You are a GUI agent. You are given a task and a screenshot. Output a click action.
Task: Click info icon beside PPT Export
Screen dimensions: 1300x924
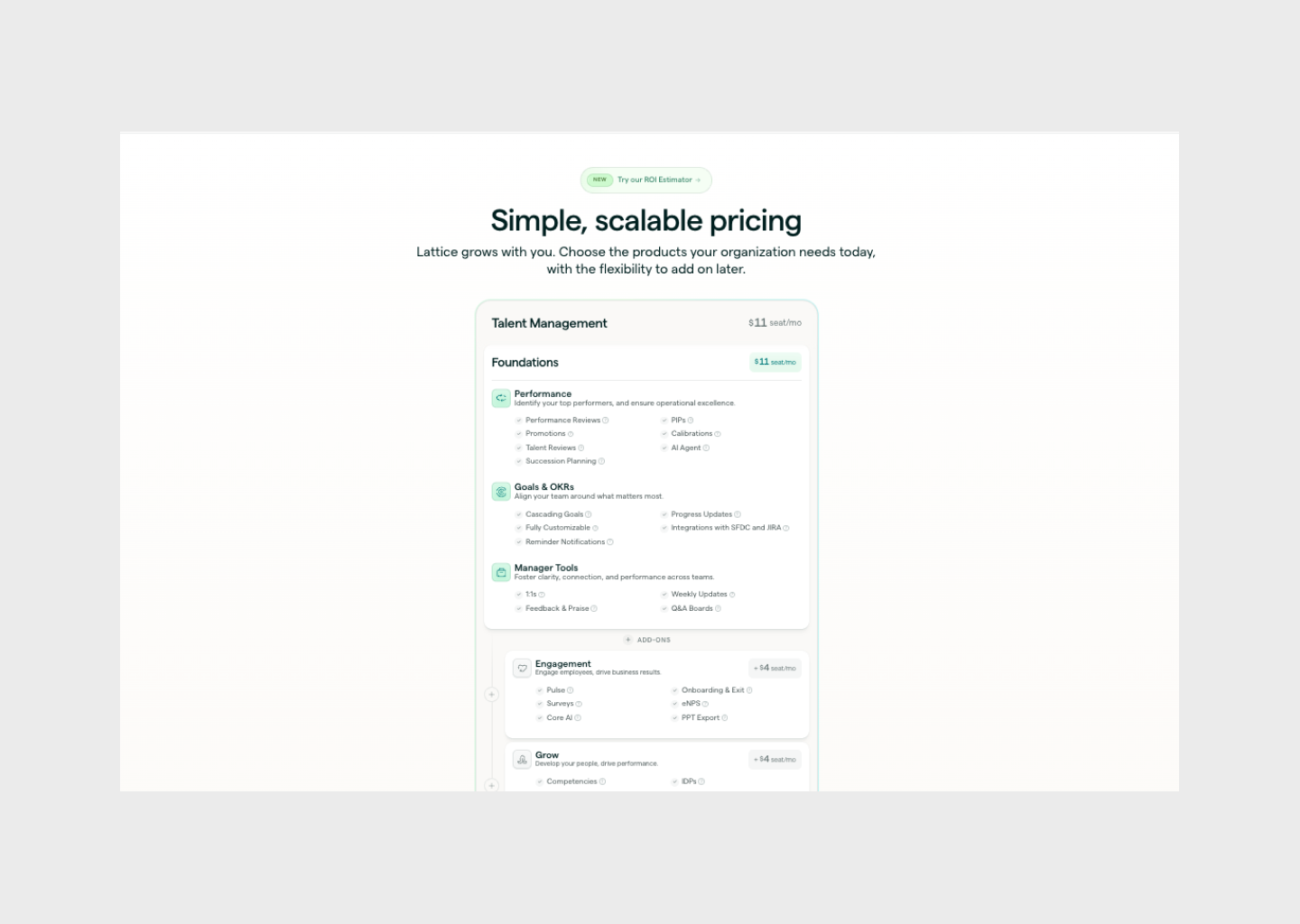pyautogui.click(x=725, y=718)
